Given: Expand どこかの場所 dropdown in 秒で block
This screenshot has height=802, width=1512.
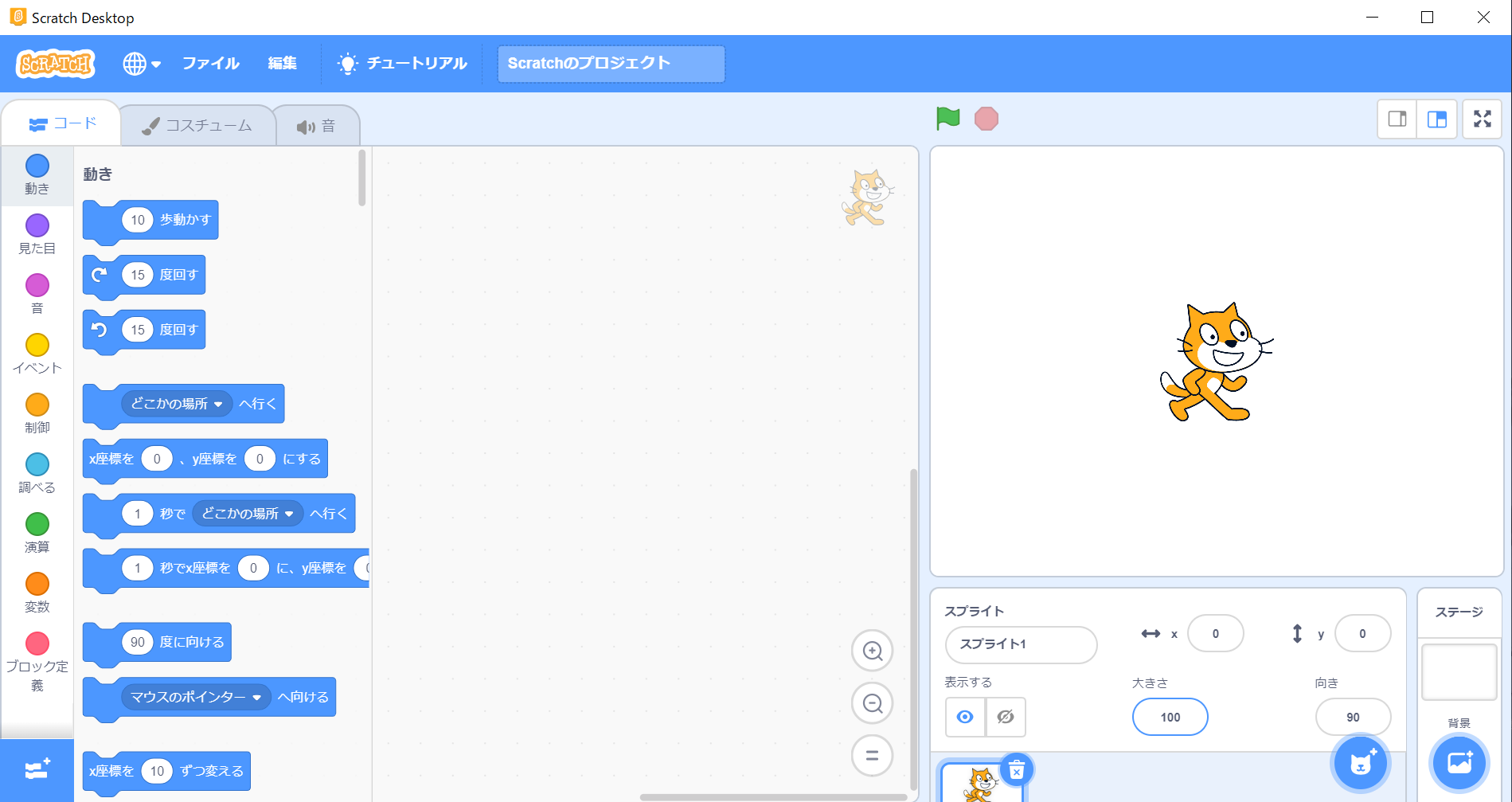Looking at the screenshot, I should pyautogui.click(x=248, y=514).
